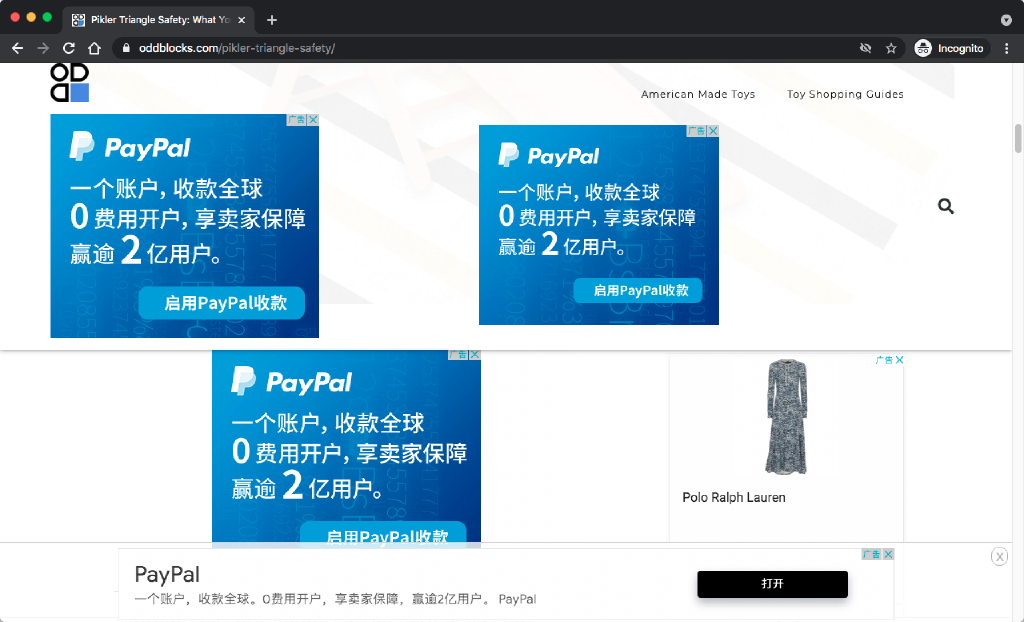View site security lock info
The image size is (1024, 622).
click(x=127, y=48)
